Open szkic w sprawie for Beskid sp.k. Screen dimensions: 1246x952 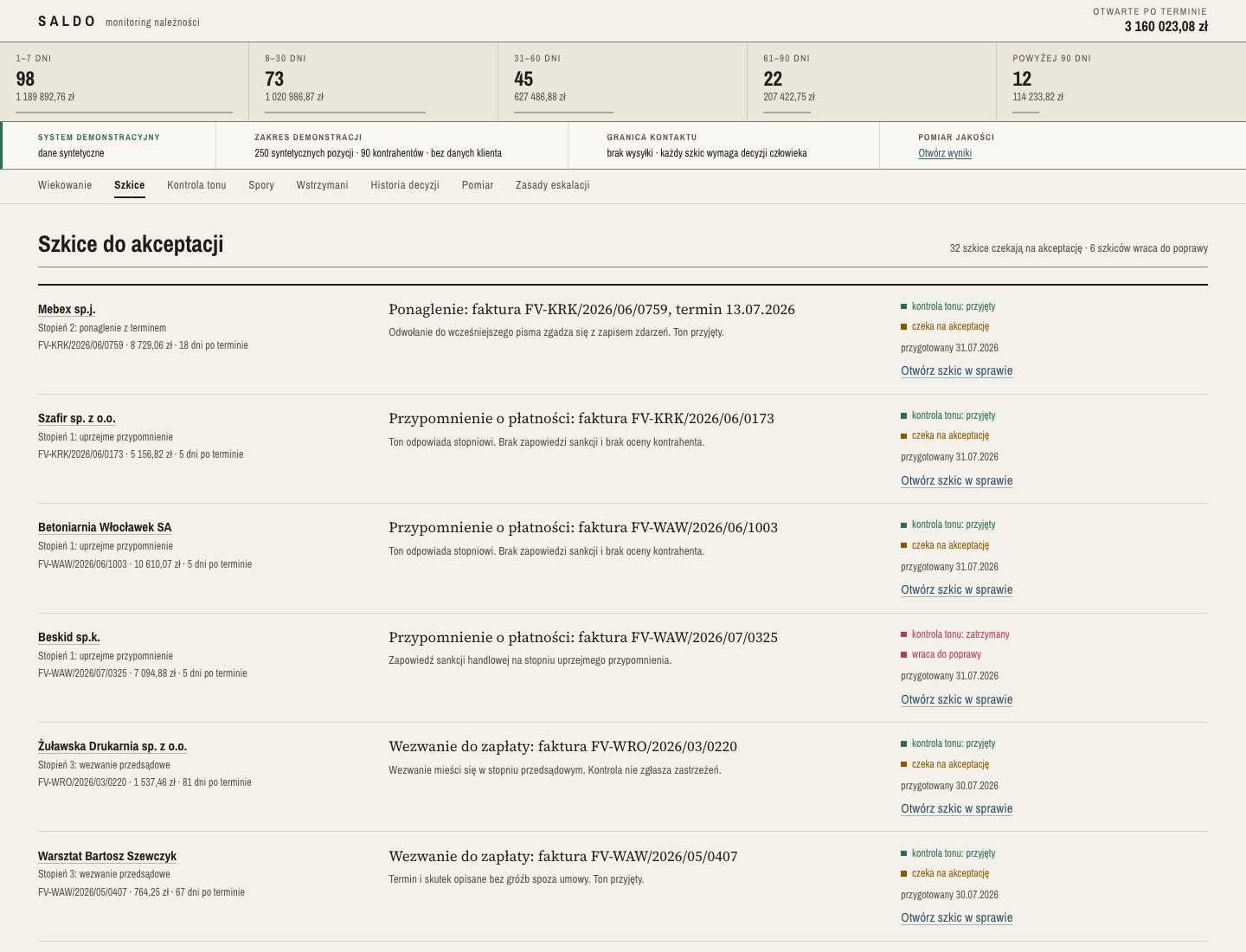957,699
